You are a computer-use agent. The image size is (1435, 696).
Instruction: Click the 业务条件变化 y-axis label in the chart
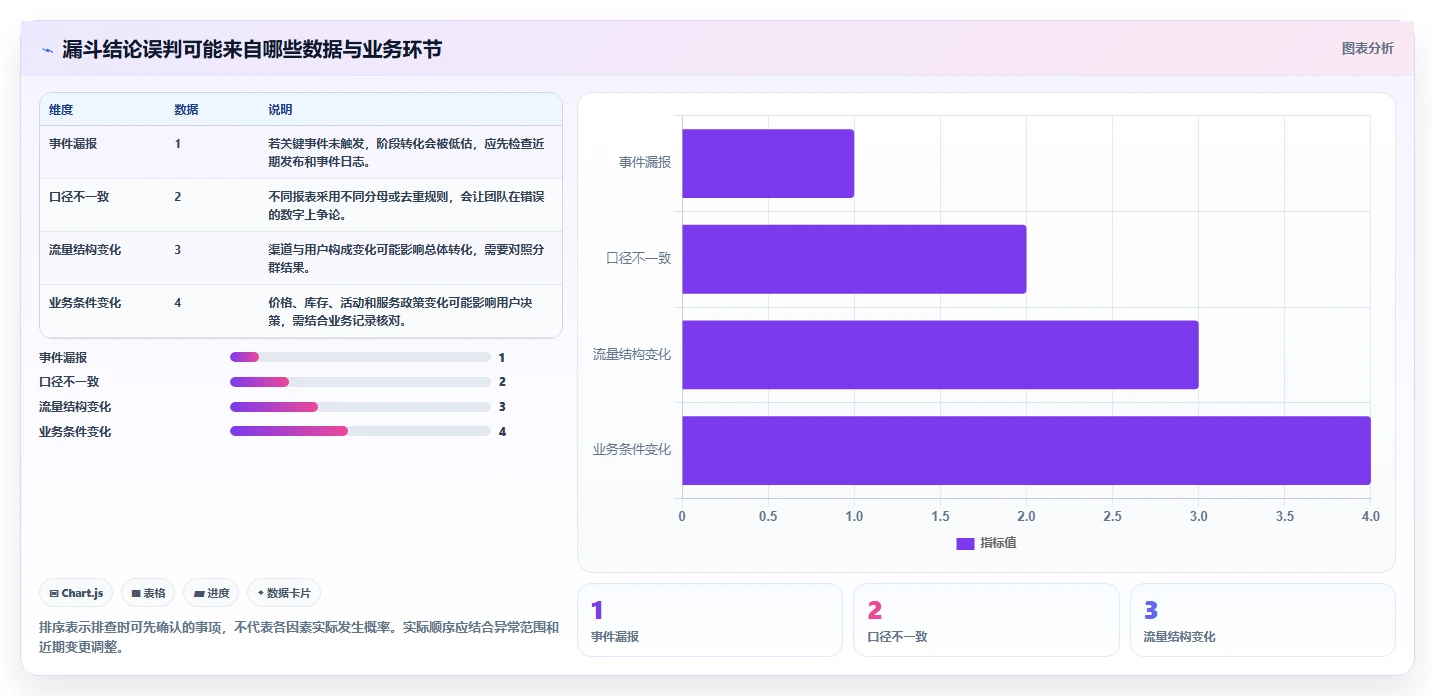click(x=632, y=450)
